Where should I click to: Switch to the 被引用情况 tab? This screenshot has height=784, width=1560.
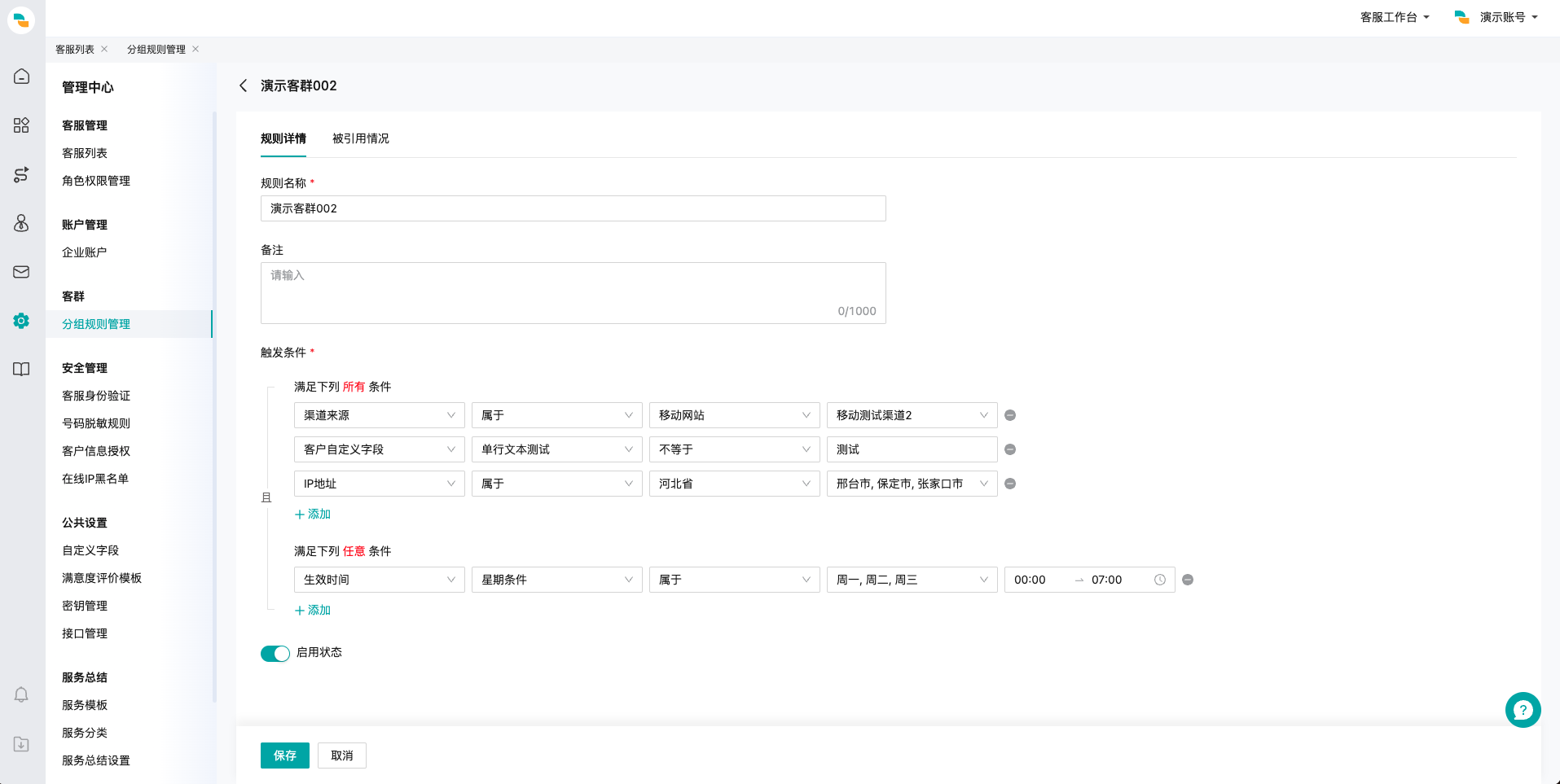pyautogui.click(x=361, y=138)
